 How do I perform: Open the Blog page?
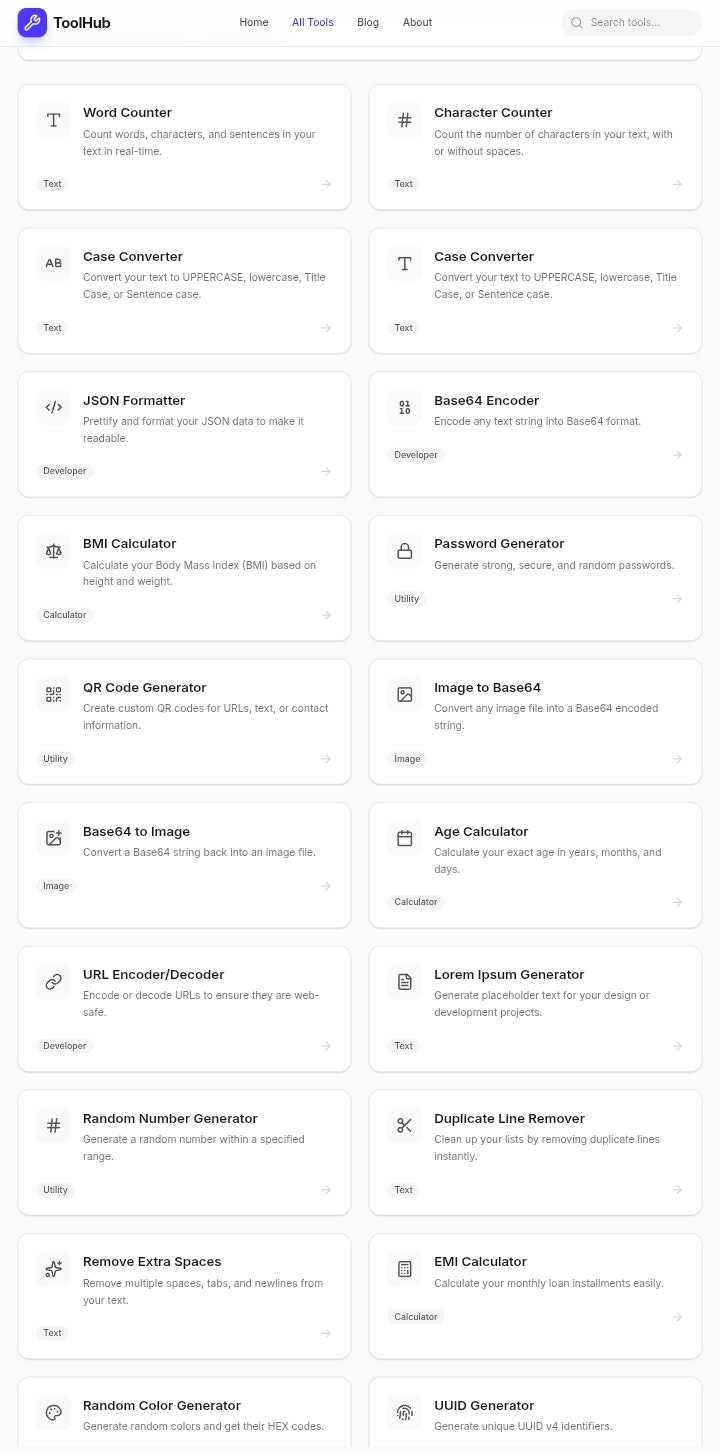[x=367, y=22]
